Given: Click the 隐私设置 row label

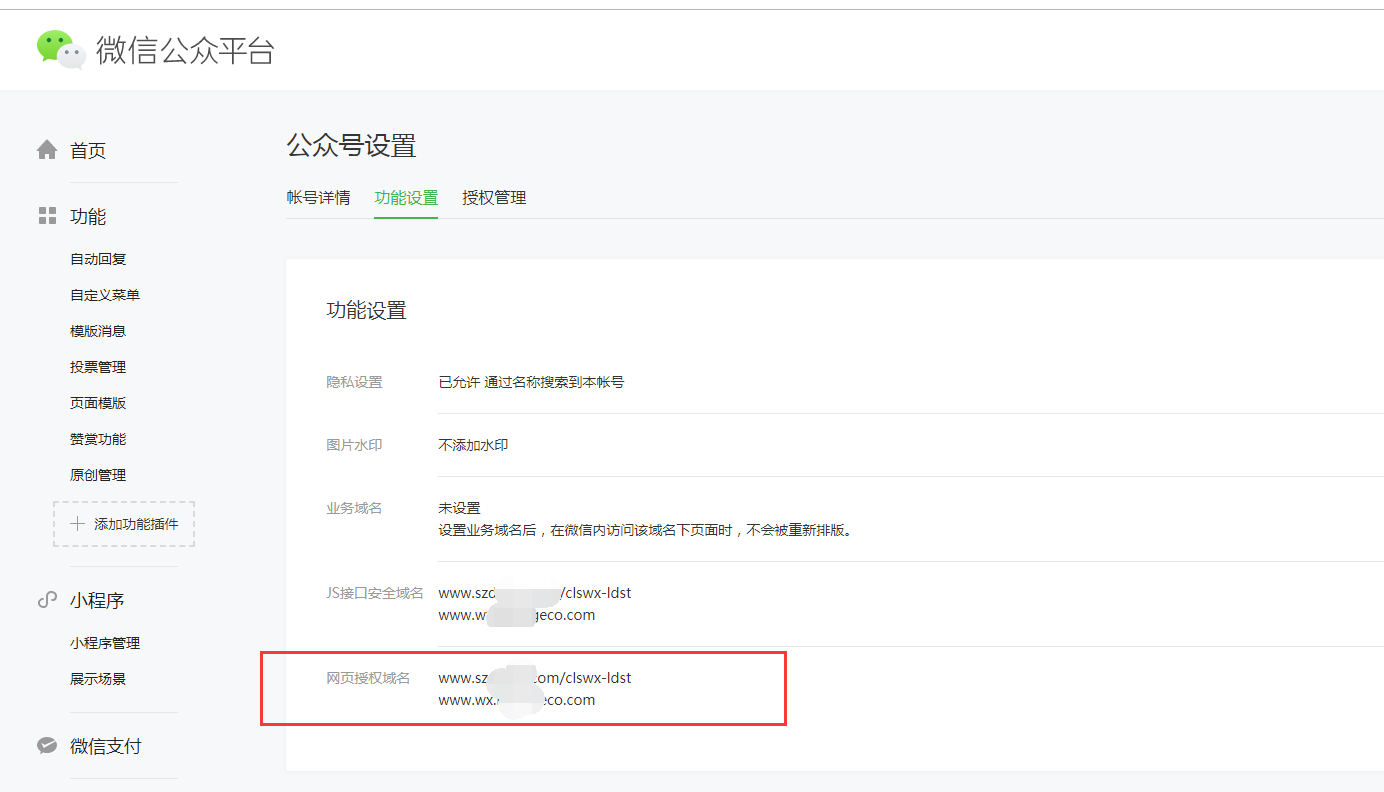Looking at the screenshot, I should 354,382.
